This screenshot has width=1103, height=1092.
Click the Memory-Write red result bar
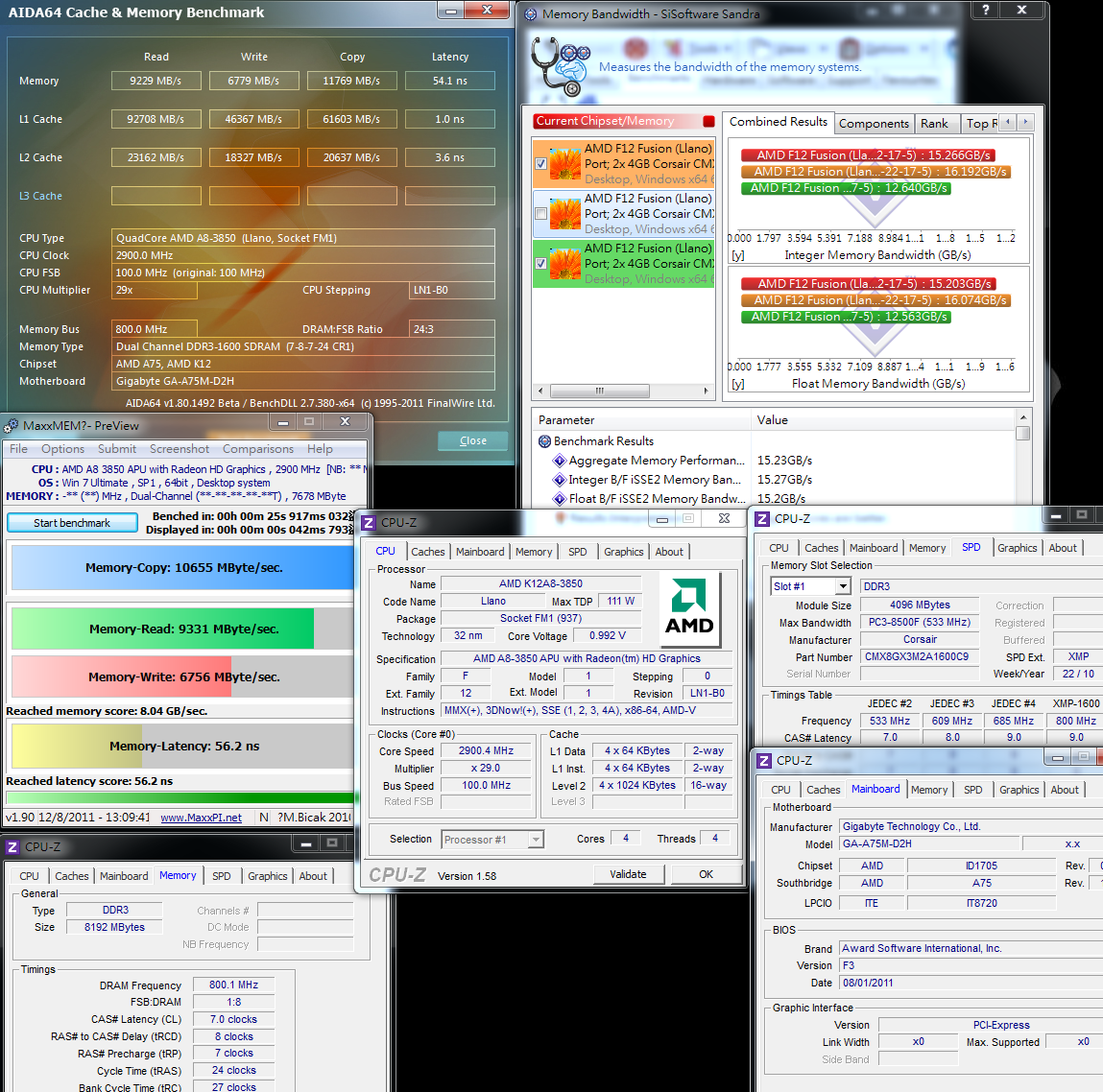click(x=121, y=677)
